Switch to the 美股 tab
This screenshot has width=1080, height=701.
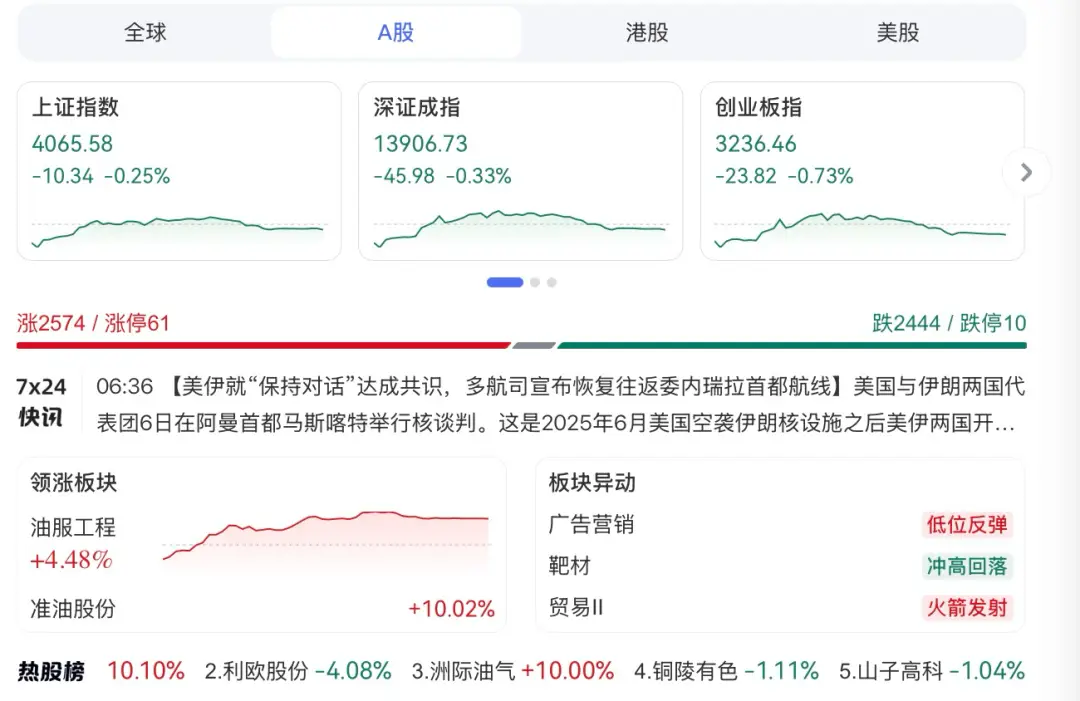897,31
